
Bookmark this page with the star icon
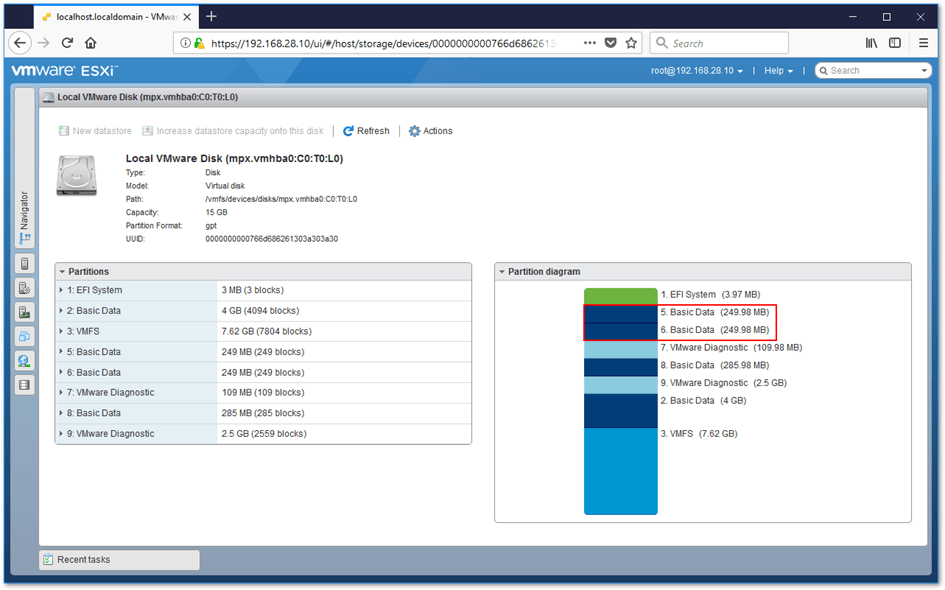(631, 43)
